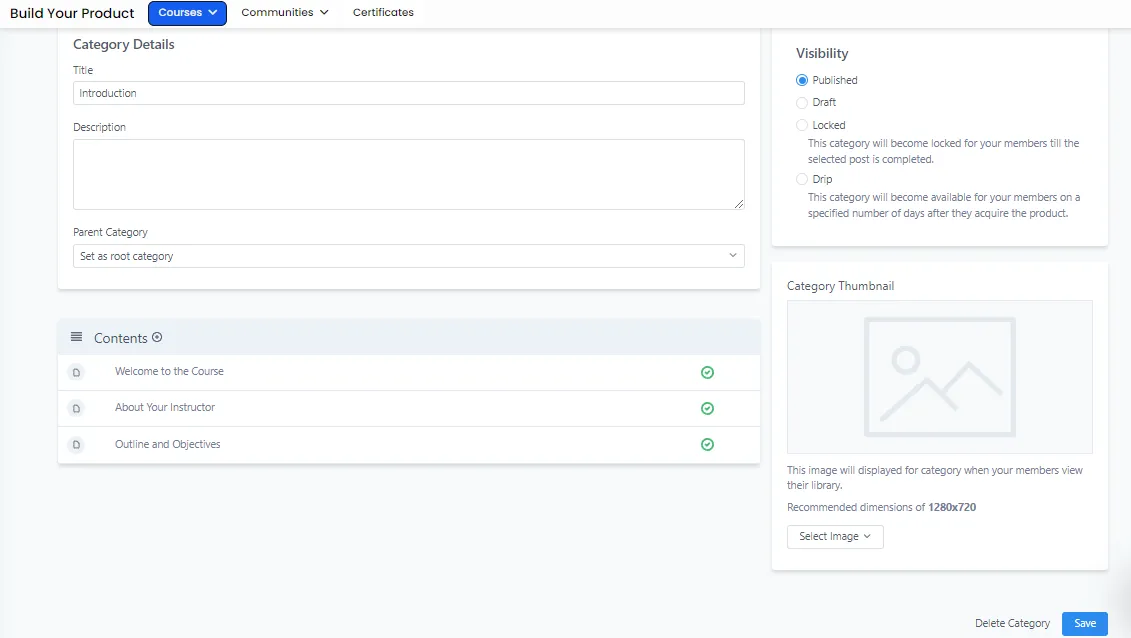Viewport: 1131px width, 638px height.
Task: Go to the Certificates tab
Action: [383, 12]
